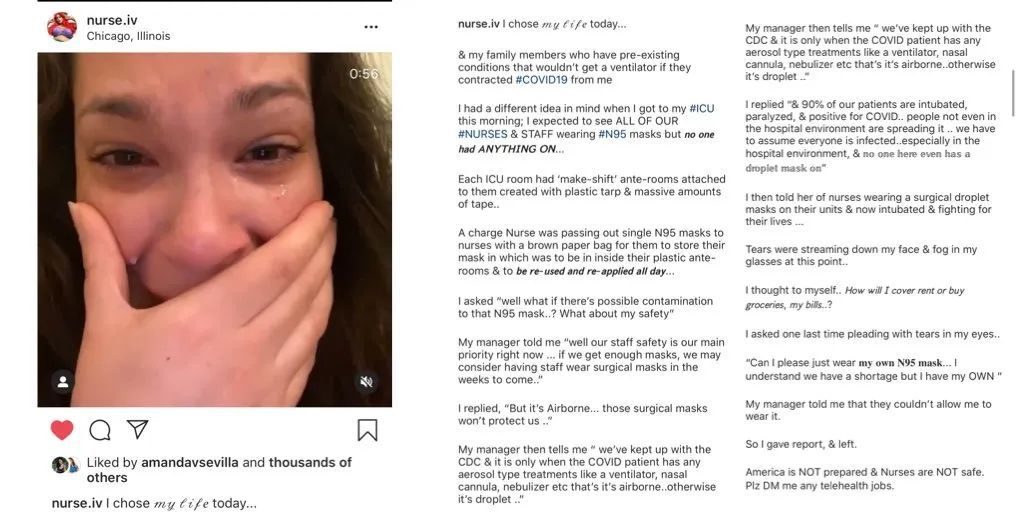The height and width of the screenshot is (512, 1024).
Task: Click the liker avatars beside 'Liked by'
Action: (66, 465)
